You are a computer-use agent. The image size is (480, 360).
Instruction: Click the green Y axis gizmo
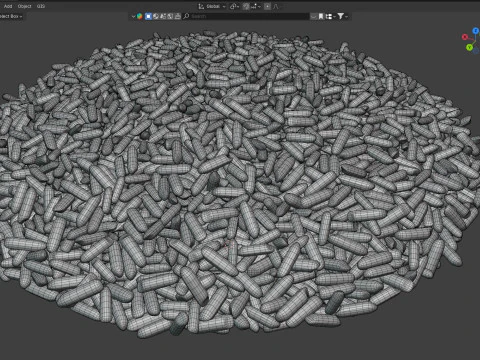click(x=469, y=47)
